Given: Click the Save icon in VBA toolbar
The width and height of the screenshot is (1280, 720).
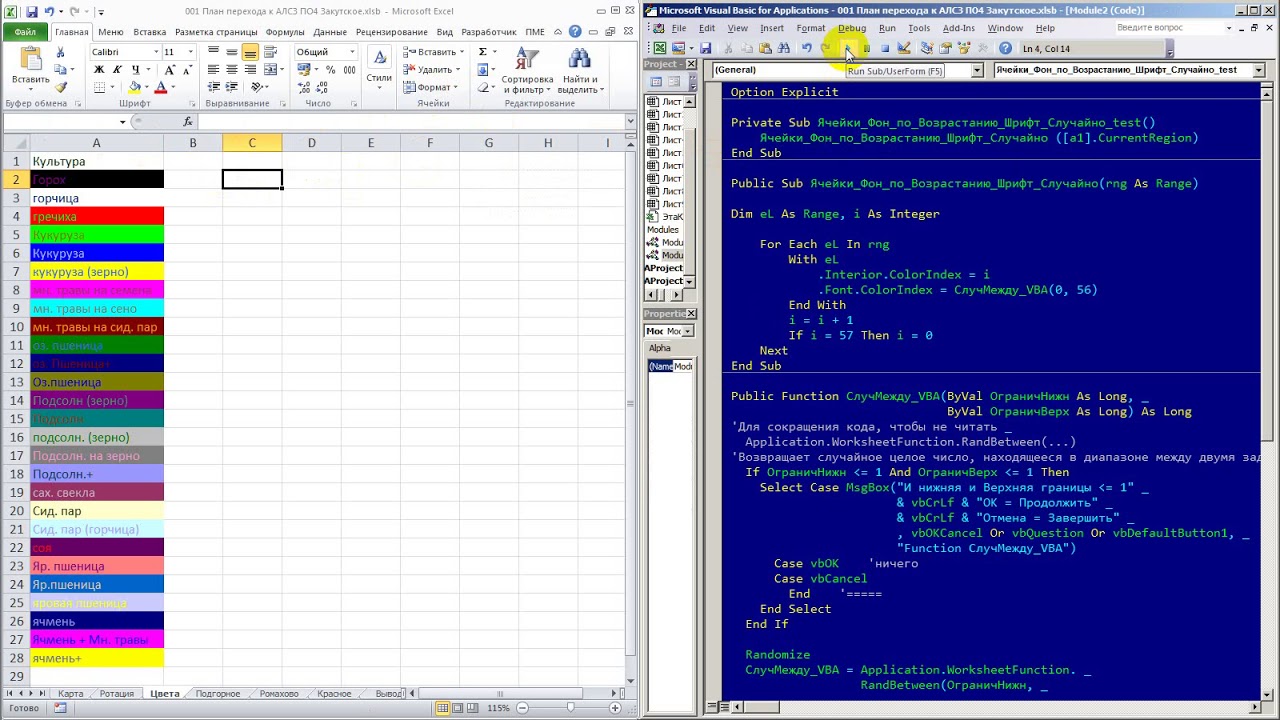Looking at the screenshot, I should point(706,48).
